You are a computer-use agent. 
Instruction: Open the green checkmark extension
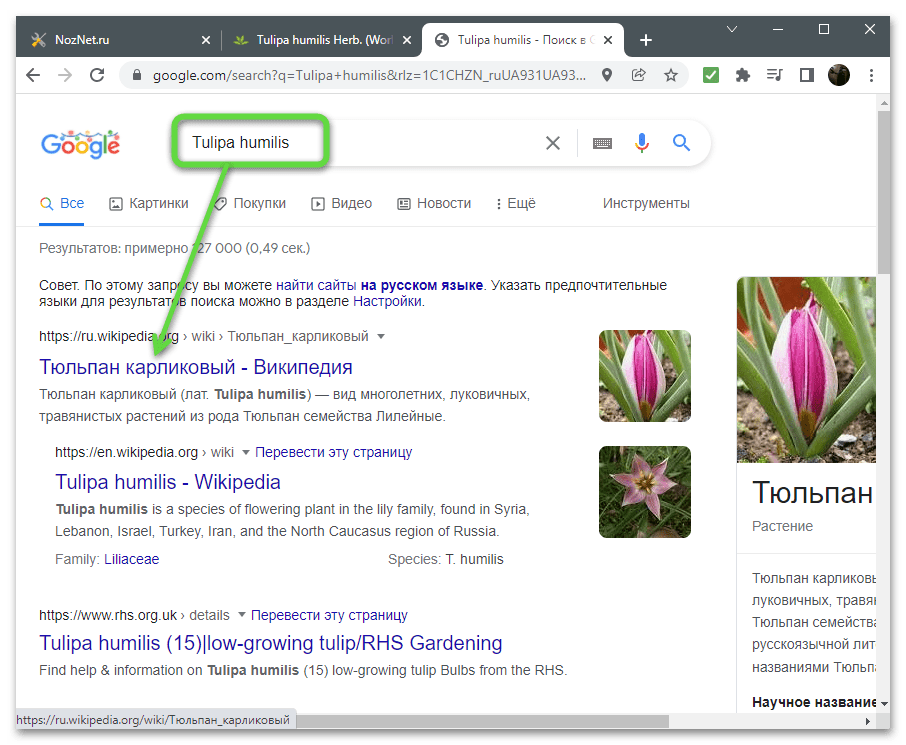point(711,75)
